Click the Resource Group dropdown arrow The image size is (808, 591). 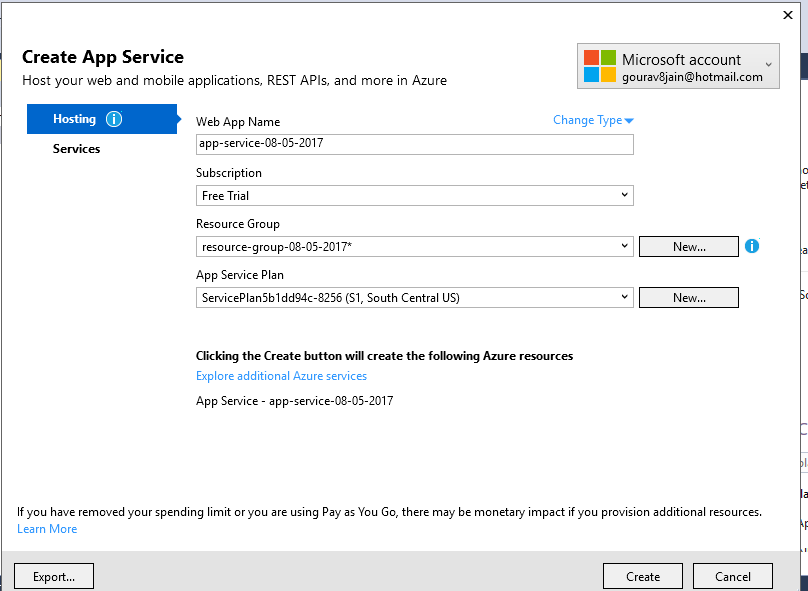[624, 246]
